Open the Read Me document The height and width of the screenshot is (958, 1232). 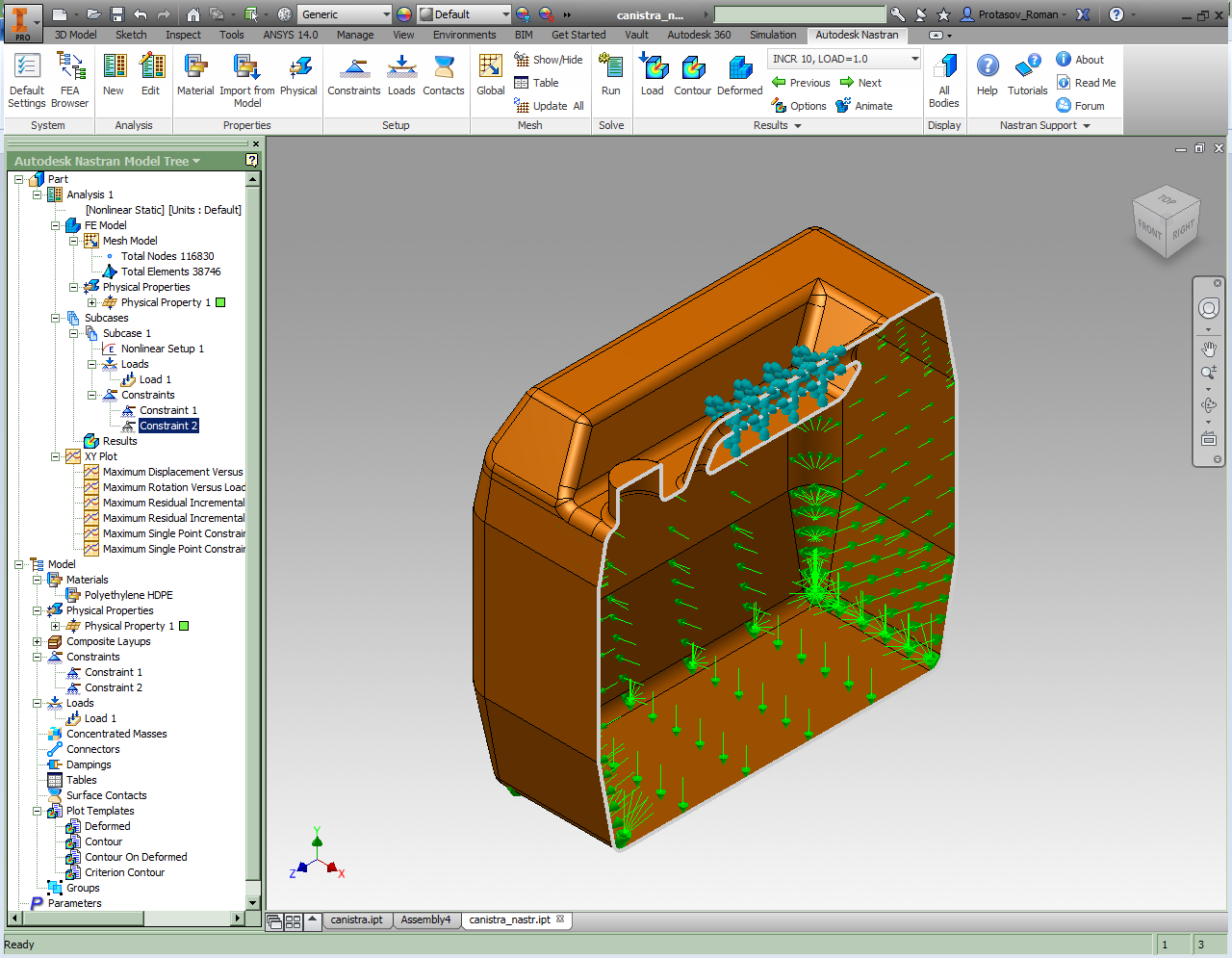tap(1086, 83)
